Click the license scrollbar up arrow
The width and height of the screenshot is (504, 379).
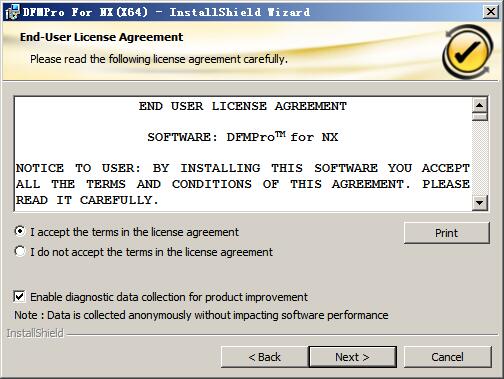(480, 105)
